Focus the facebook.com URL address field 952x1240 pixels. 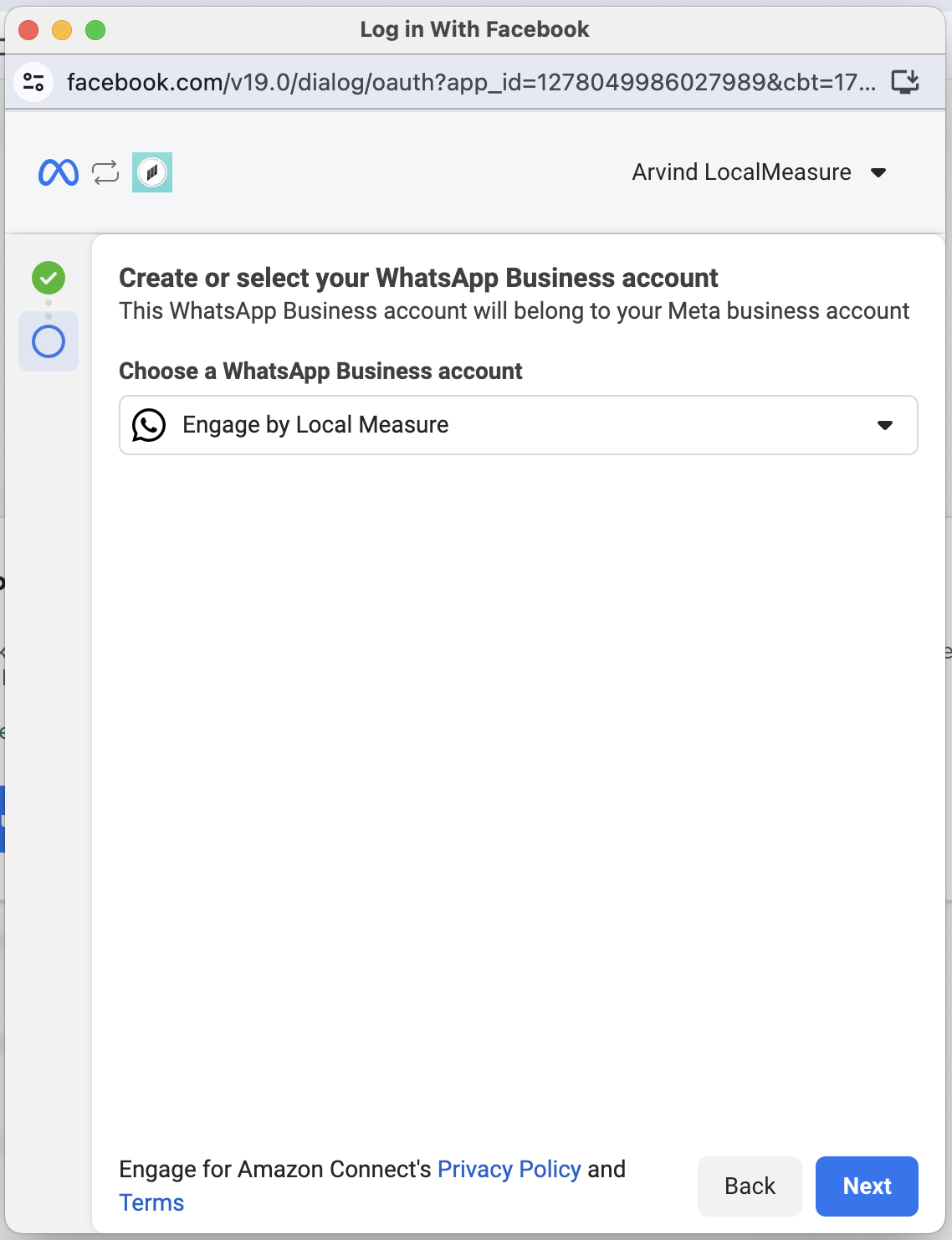pos(468,82)
